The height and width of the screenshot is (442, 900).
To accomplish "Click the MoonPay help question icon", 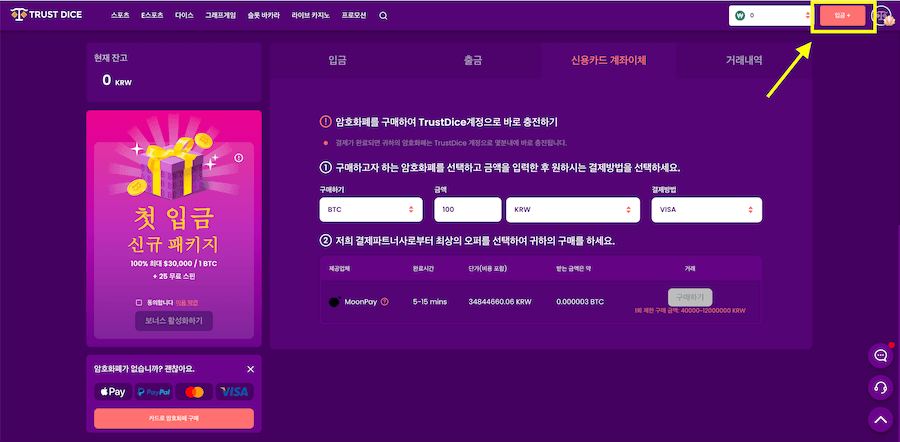I will point(385,301).
